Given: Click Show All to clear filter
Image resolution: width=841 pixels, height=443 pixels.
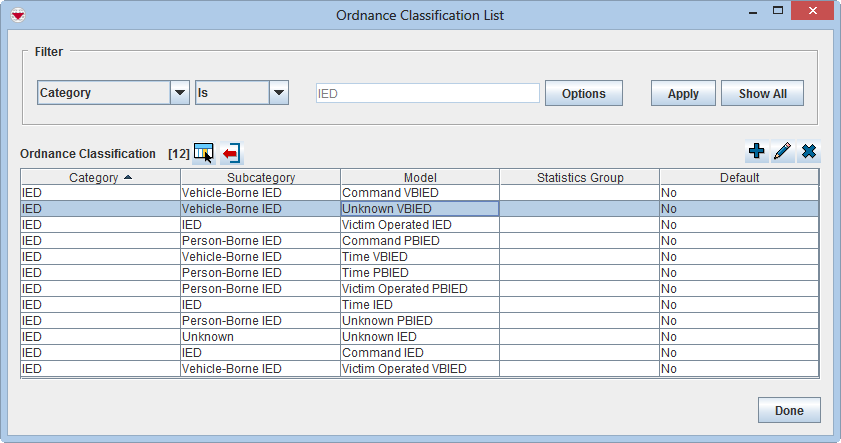Looking at the screenshot, I should click(x=762, y=93).
